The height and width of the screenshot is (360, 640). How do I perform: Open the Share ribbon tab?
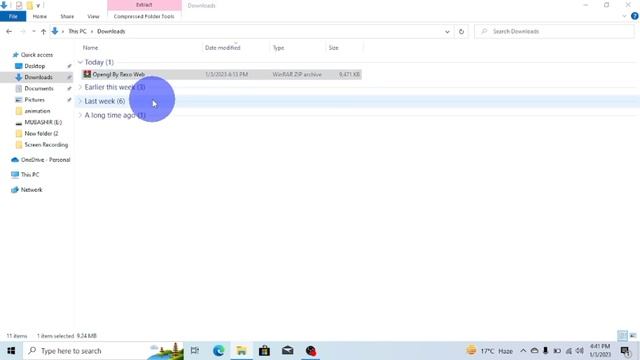pos(67,16)
